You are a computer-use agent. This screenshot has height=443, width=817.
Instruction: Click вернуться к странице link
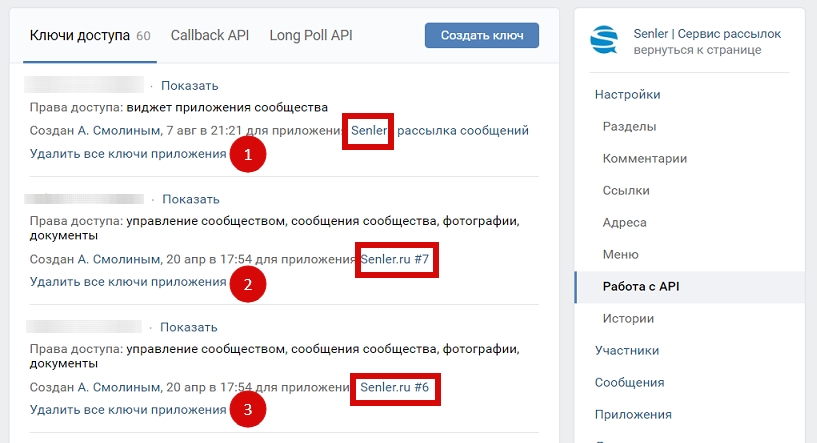click(697, 50)
